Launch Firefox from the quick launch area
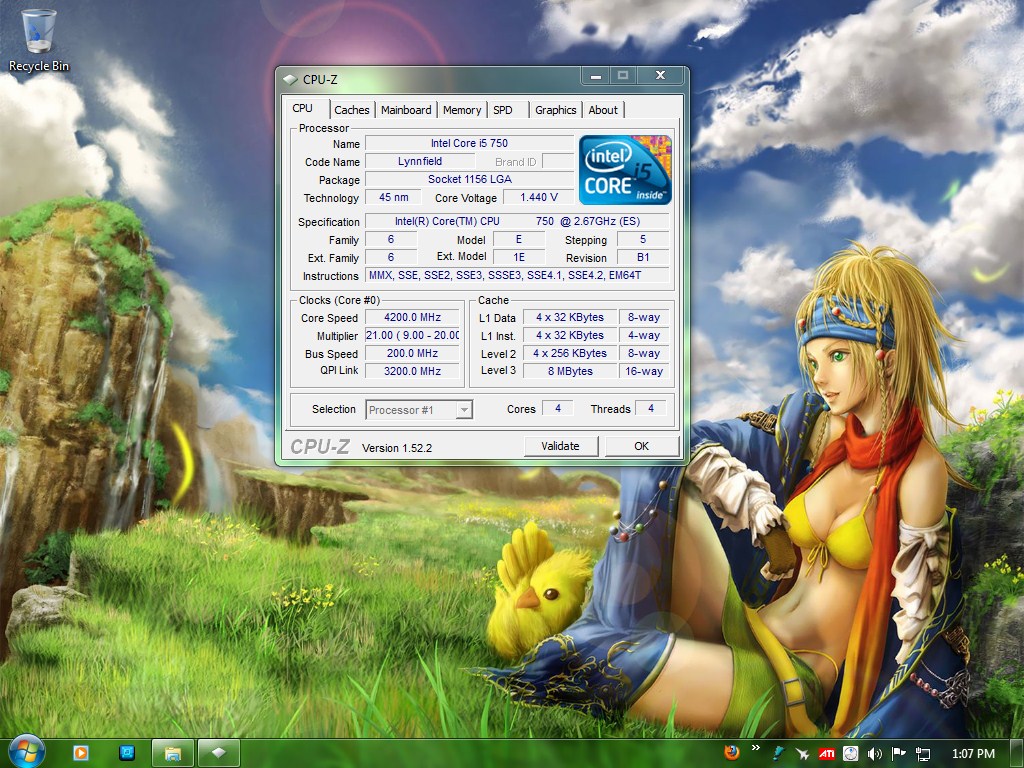Viewport: 1024px width, 768px height. pyautogui.click(x=732, y=752)
